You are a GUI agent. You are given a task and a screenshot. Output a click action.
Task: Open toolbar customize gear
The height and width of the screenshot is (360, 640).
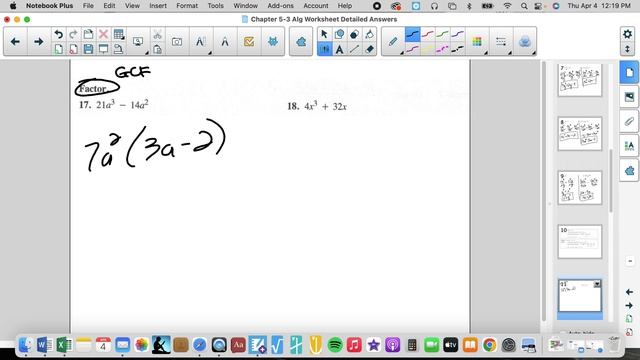point(627,34)
